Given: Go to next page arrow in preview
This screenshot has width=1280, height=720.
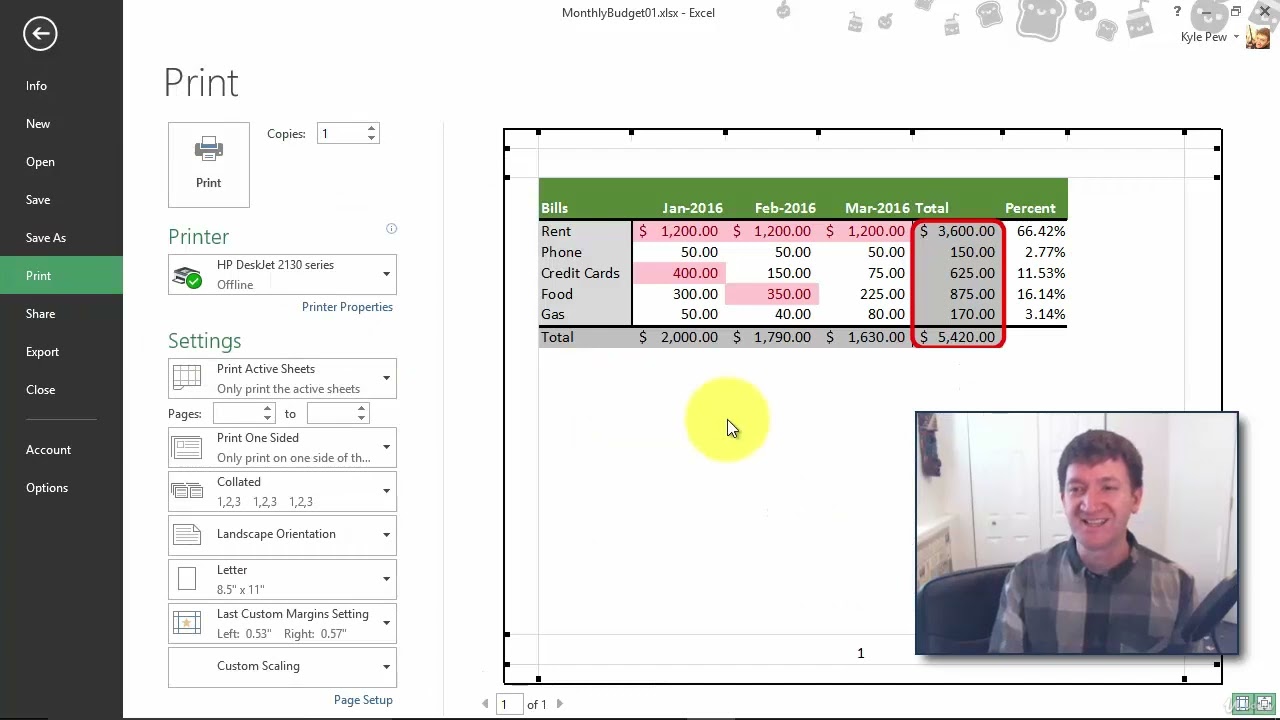Looking at the screenshot, I should tap(559, 704).
